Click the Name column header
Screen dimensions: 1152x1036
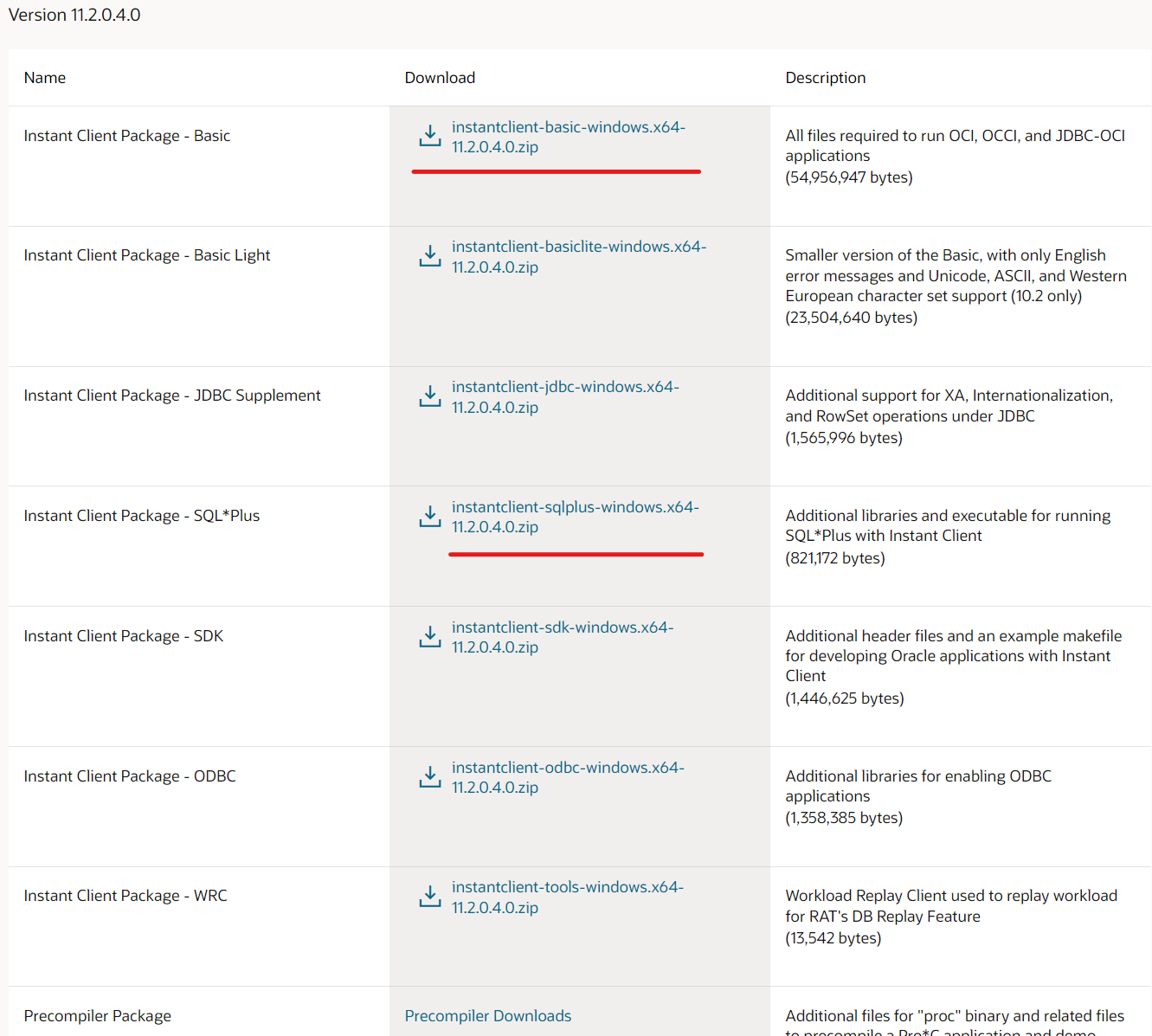45,78
